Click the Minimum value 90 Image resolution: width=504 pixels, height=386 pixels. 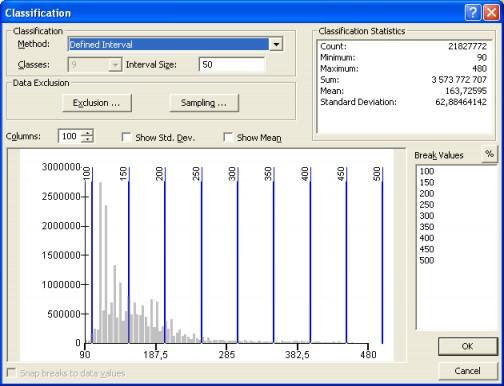pos(482,57)
